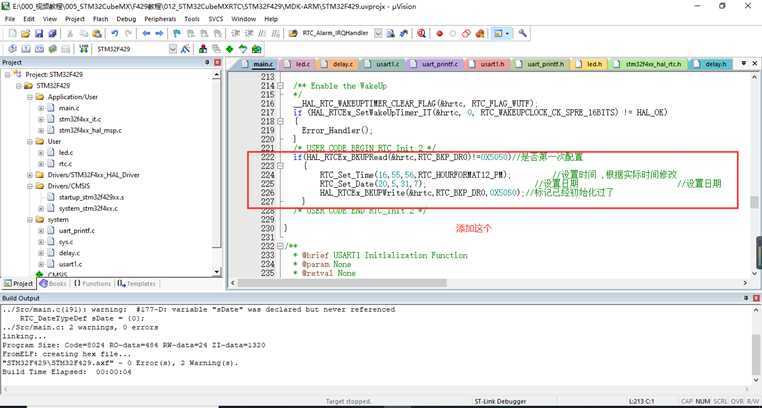Save the current file with Save icon

click(39, 34)
